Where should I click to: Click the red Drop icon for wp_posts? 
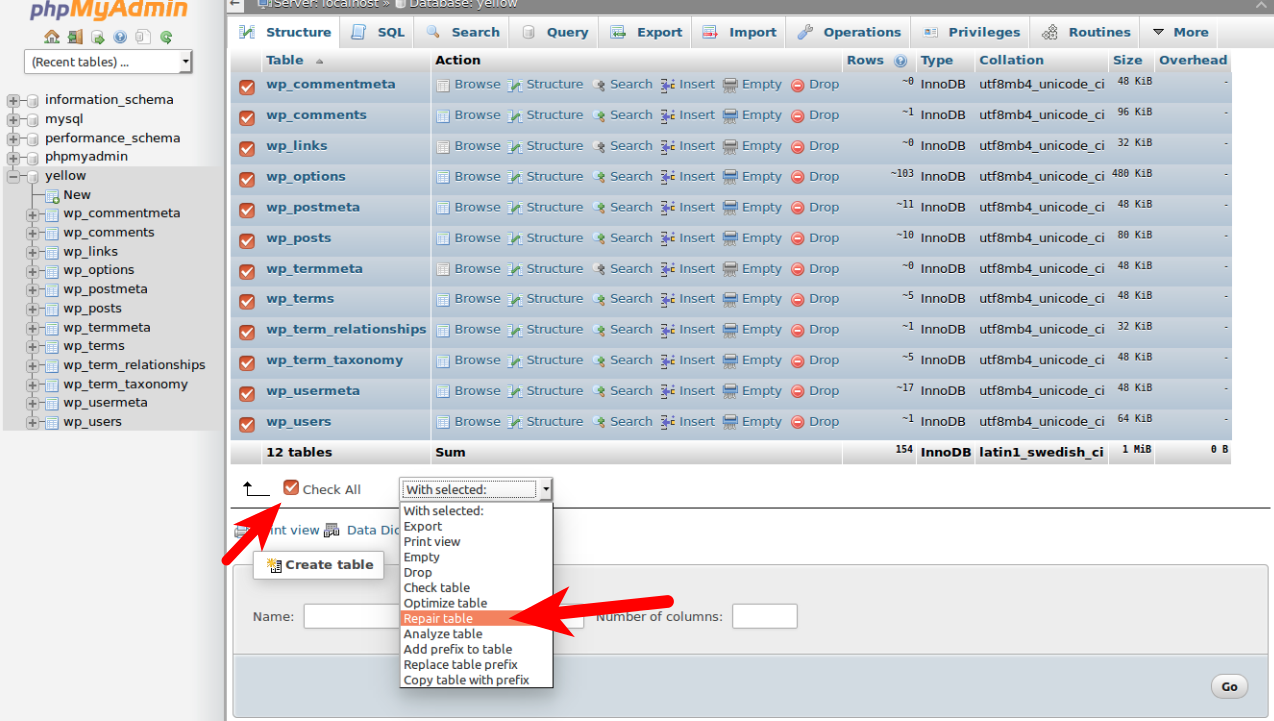798,239
